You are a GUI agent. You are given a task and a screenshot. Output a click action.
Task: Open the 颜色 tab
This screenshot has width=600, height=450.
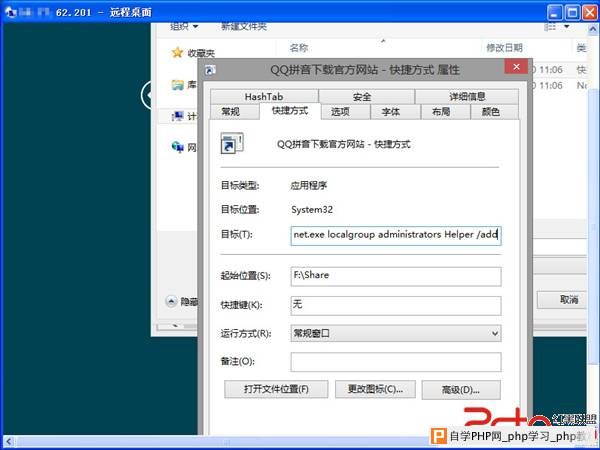coord(494,112)
